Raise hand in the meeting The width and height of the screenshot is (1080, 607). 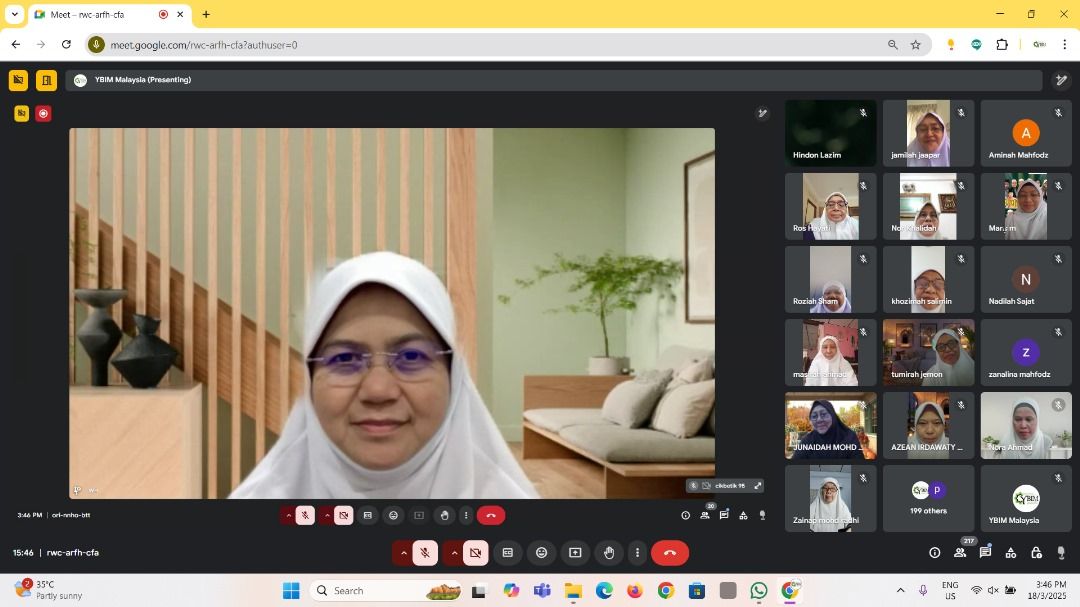(x=609, y=553)
